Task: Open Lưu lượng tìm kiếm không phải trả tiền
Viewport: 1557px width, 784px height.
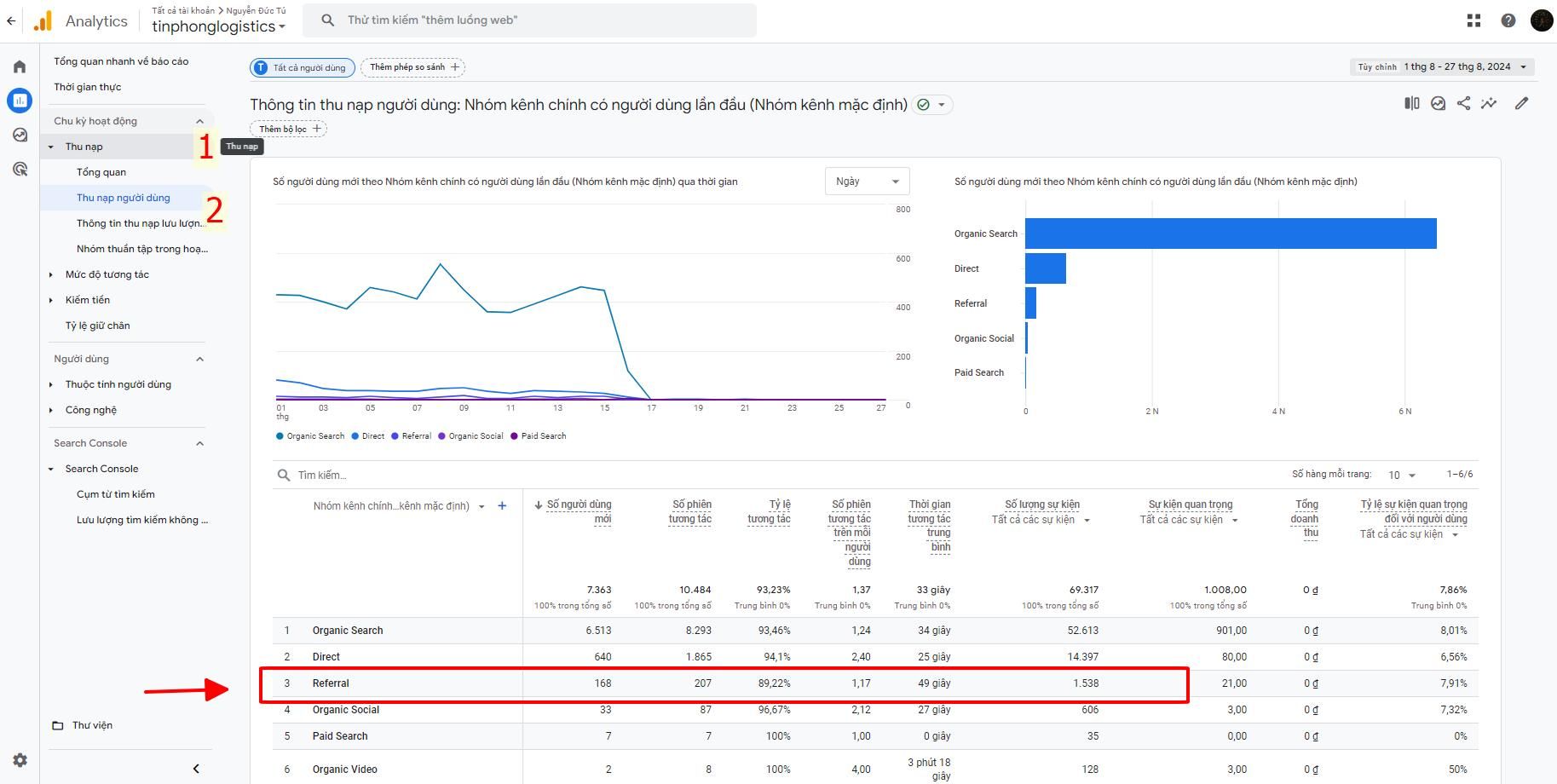Action: click(x=142, y=520)
